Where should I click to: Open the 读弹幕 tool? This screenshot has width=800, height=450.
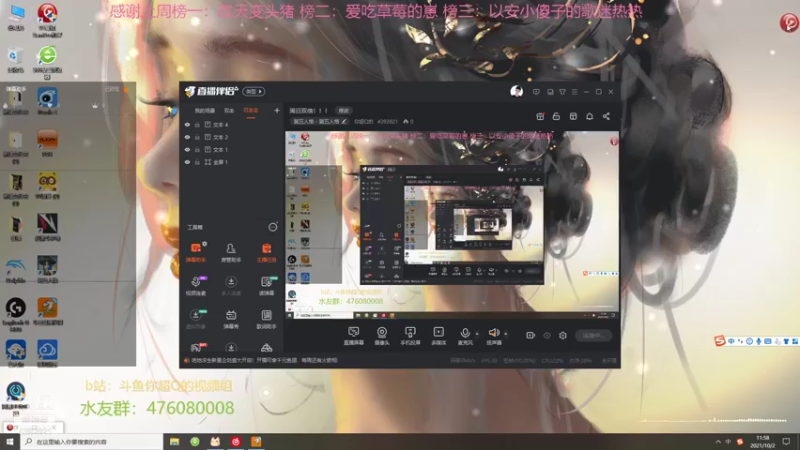pos(266,286)
